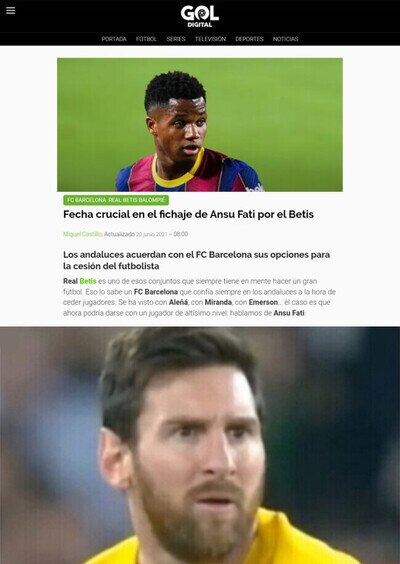Open the Televisión section
This screenshot has height=564, width=400.
210,39
